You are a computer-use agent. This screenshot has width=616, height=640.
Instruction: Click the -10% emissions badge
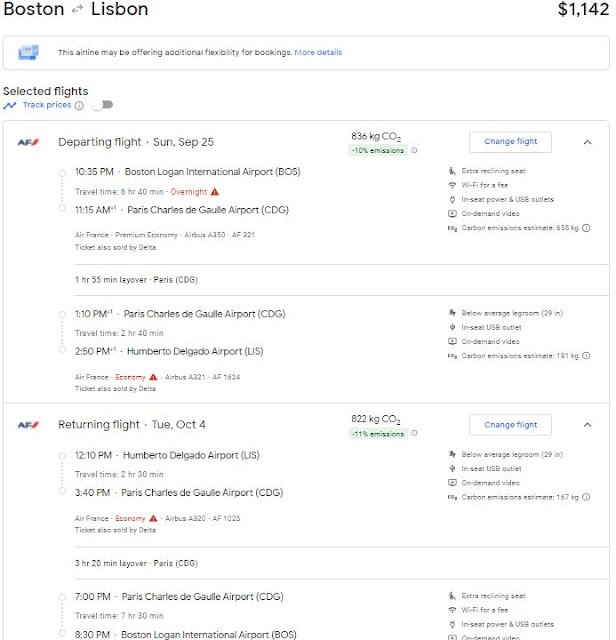[377, 151]
